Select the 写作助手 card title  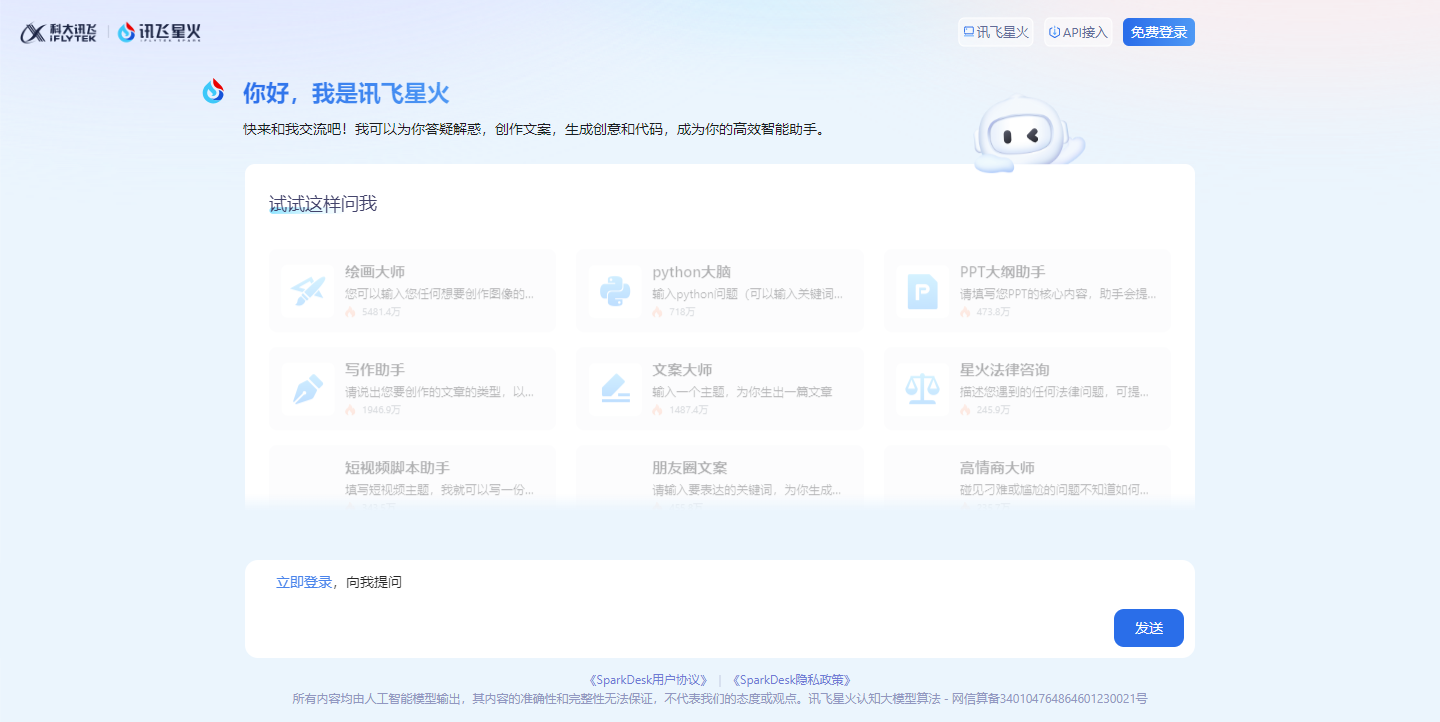coord(375,370)
